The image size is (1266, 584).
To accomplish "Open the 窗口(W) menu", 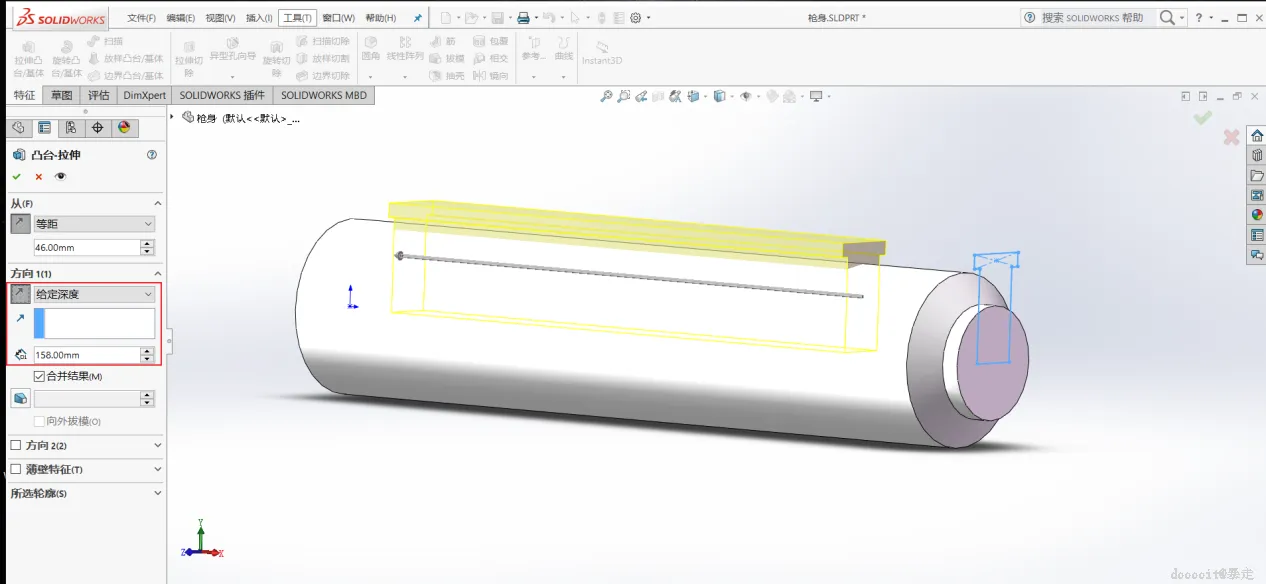I will [x=338, y=18].
